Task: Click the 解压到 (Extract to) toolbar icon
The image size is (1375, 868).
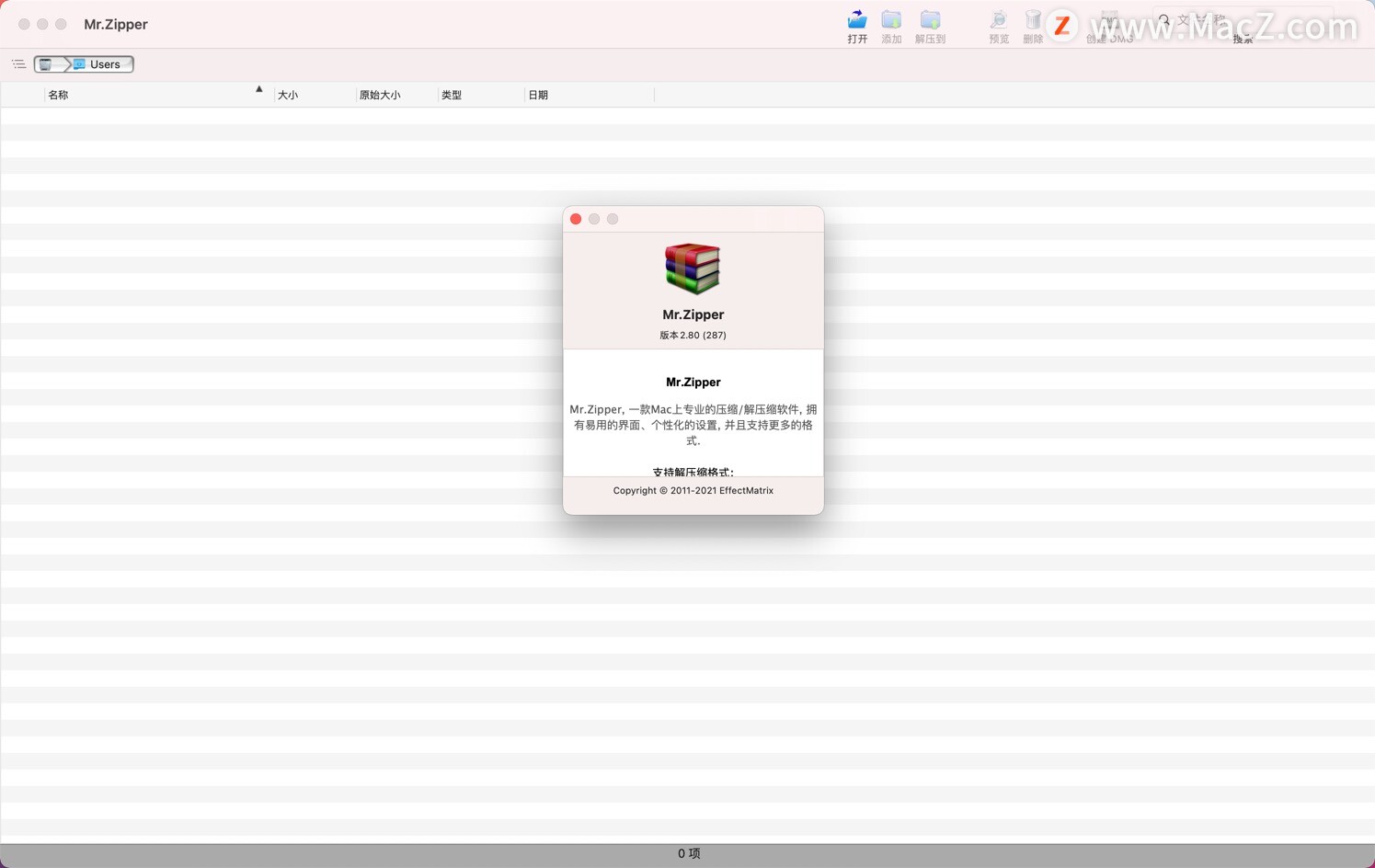Action: [x=930, y=19]
